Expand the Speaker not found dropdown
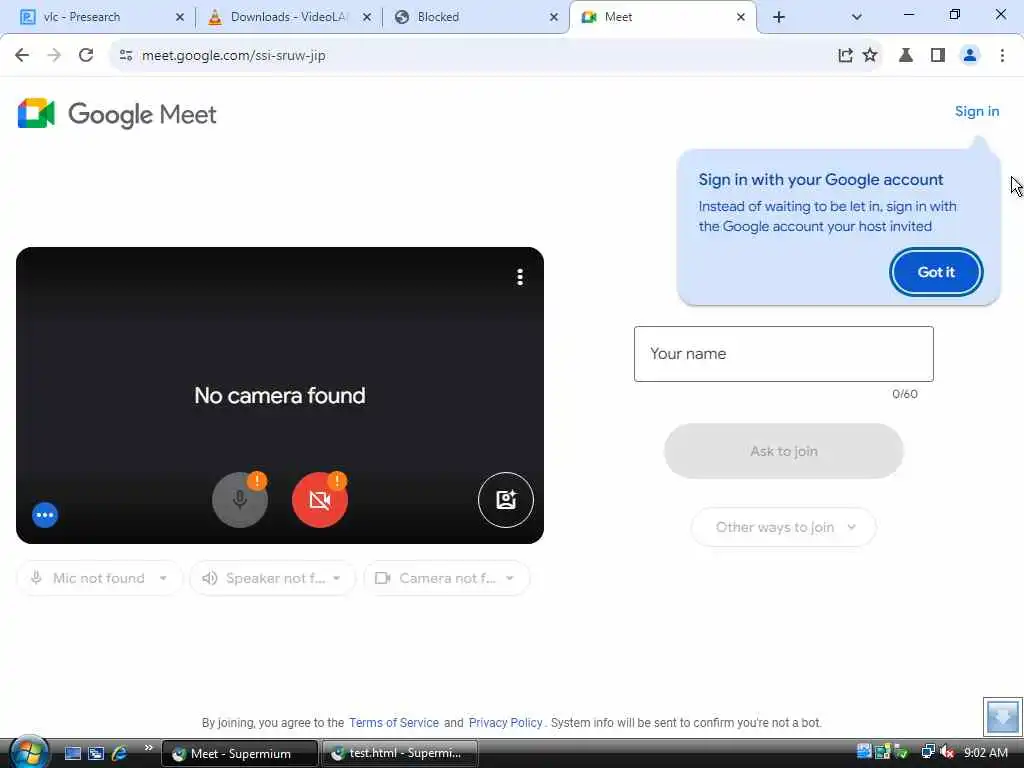This screenshot has width=1024, height=768. click(272, 578)
